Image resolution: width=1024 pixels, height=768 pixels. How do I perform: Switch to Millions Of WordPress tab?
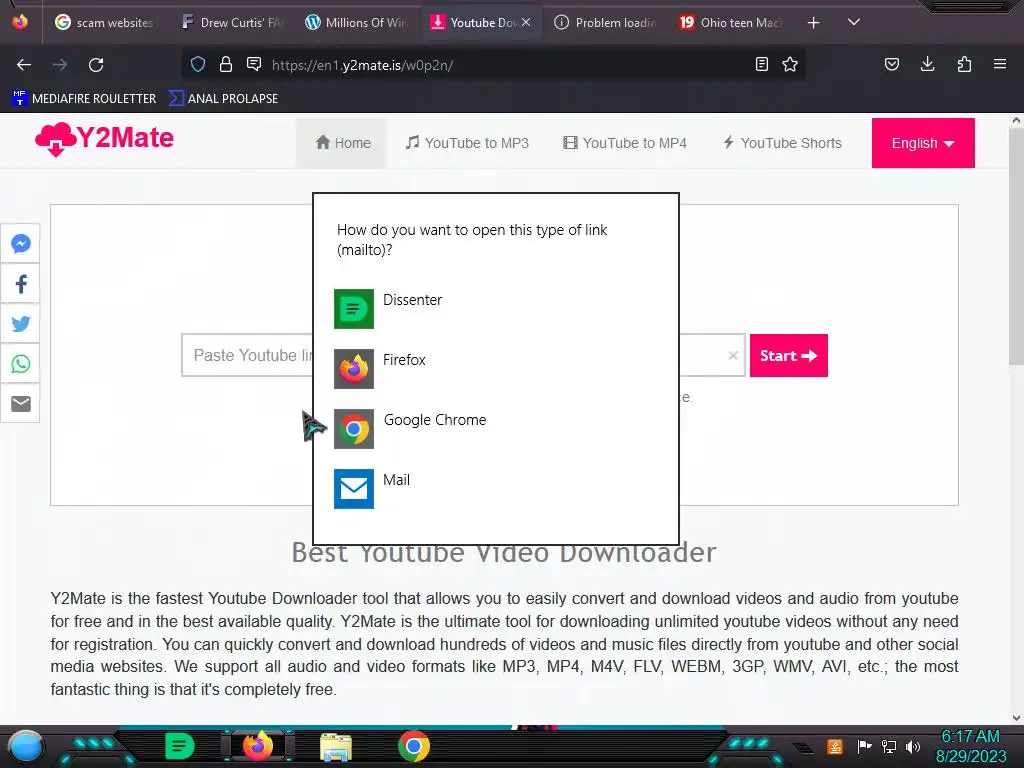357,22
